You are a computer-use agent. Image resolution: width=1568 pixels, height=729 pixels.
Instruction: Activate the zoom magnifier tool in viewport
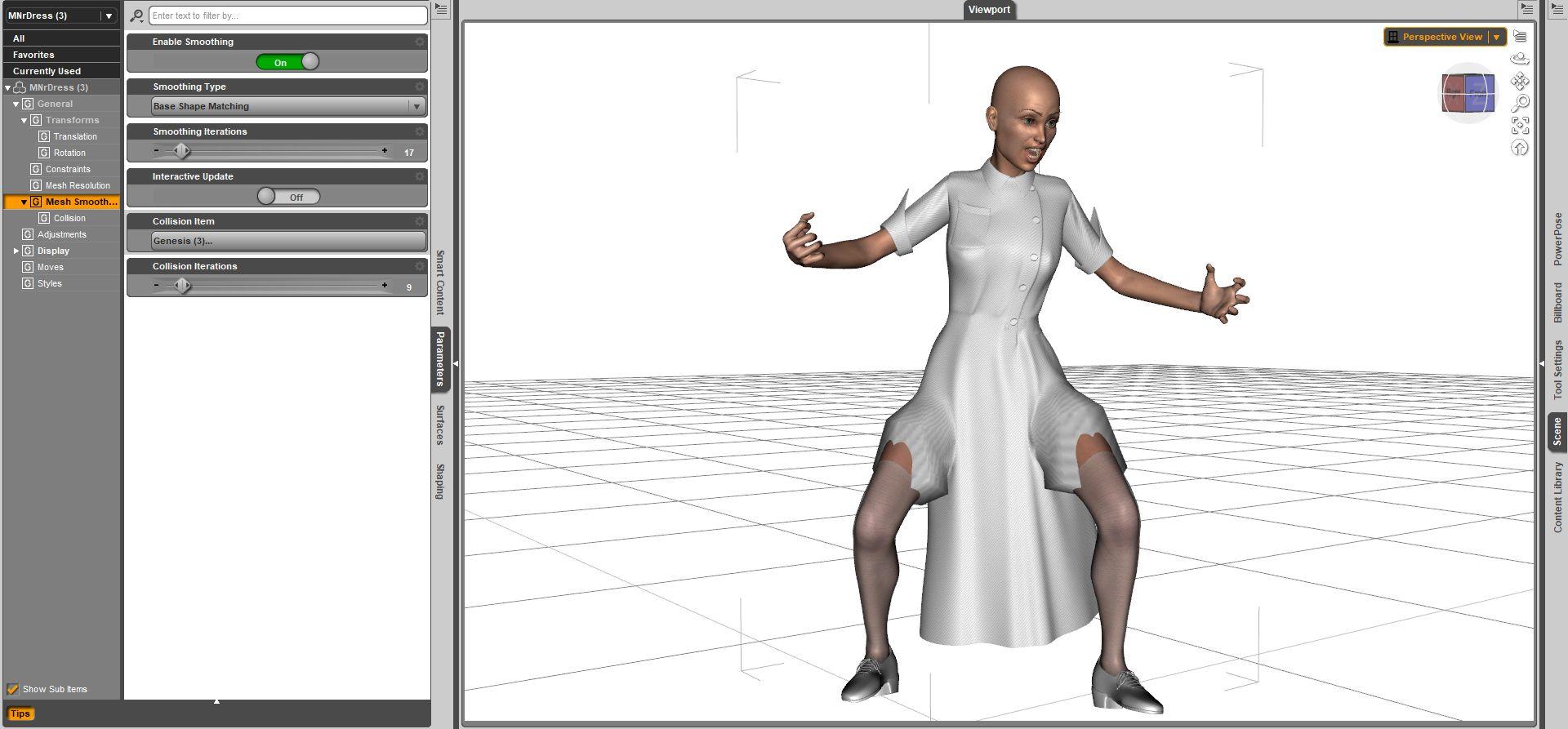[x=1520, y=103]
